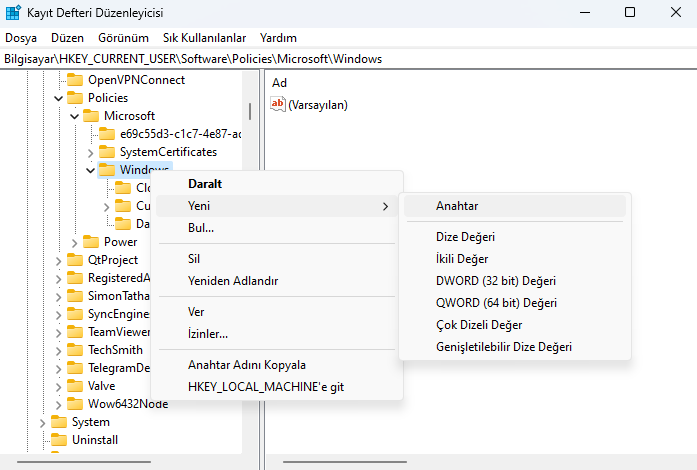Click the Policies folder icon

coord(76,98)
